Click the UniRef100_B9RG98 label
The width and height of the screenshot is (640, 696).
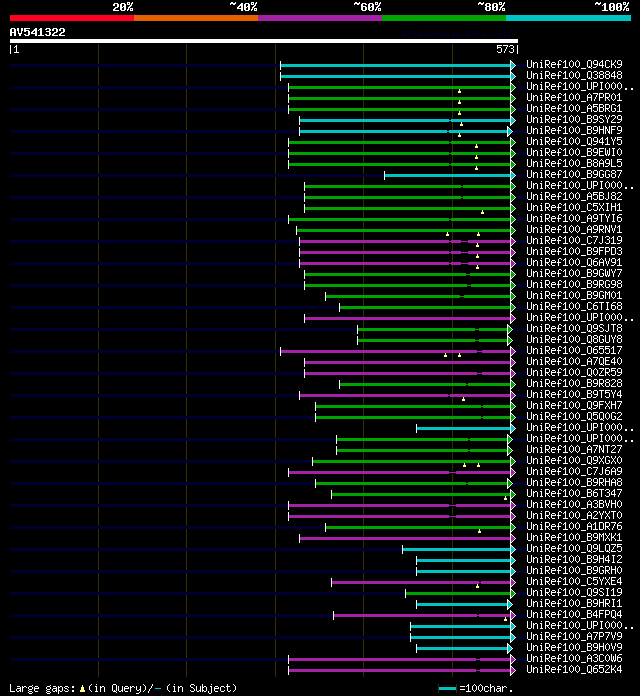(x=574, y=285)
